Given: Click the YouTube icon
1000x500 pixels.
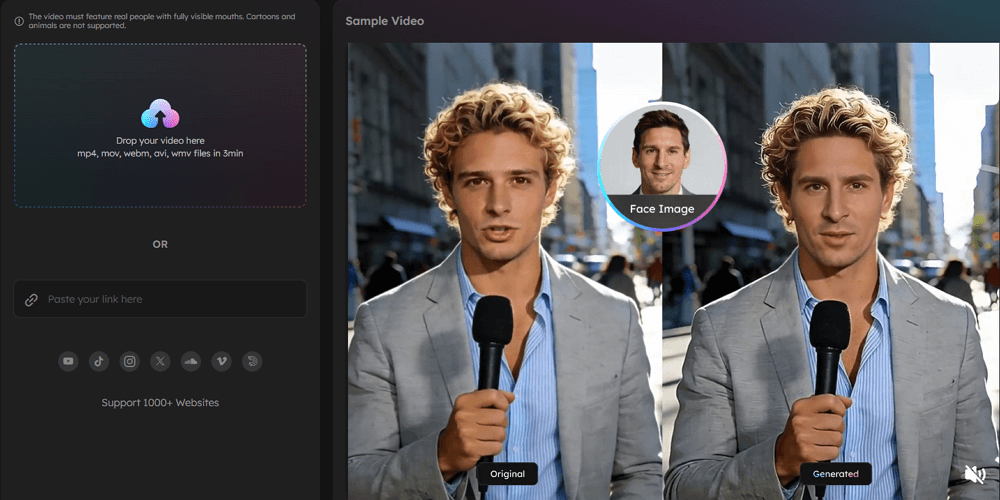Looking at the screenshot, I should [x=68, y=361].
